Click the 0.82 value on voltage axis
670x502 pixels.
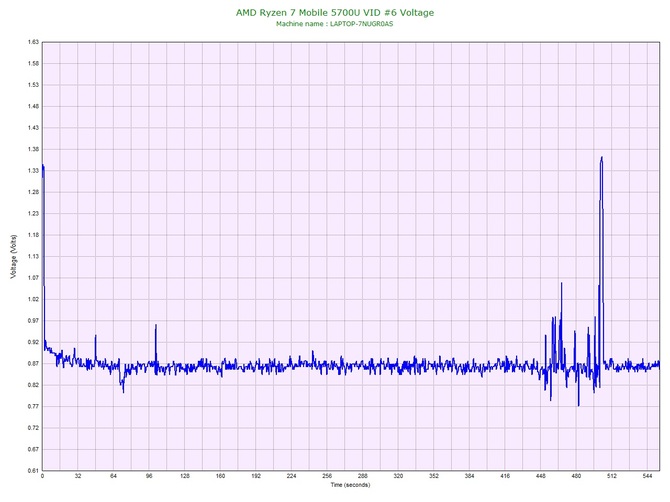pos(33,385)
